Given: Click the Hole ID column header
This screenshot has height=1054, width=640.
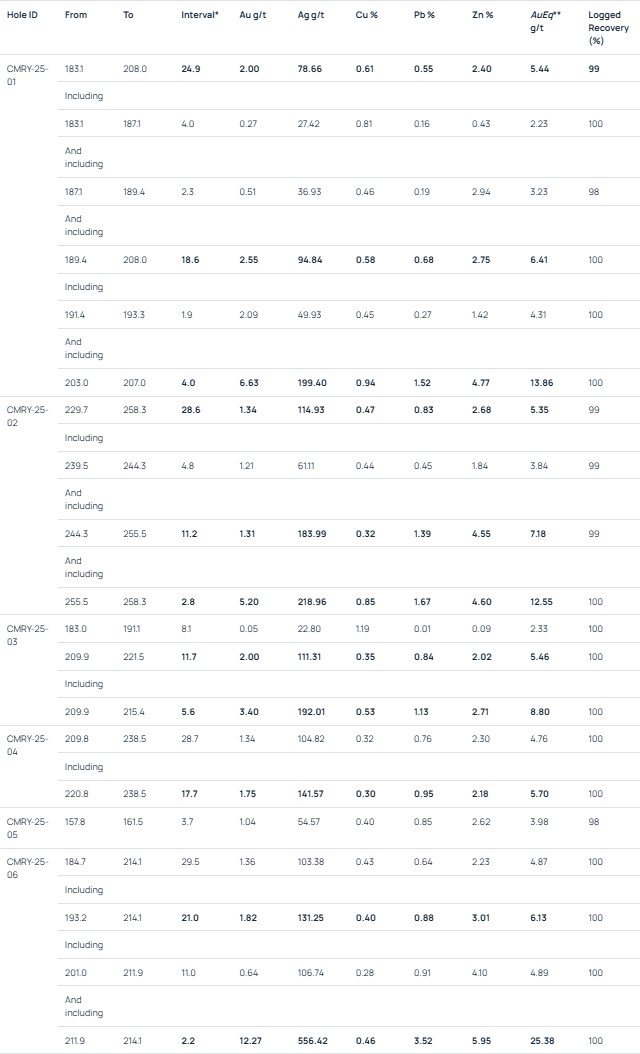Looking at the screenshot, I should [23, 15].
